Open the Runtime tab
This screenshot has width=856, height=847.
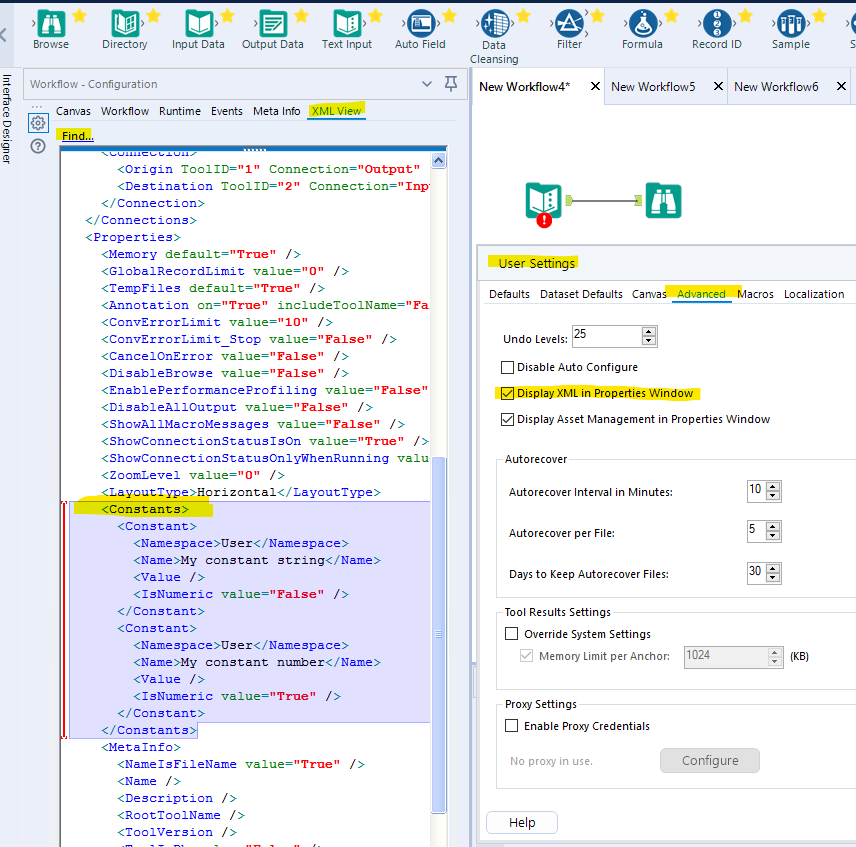coord(180,111)
